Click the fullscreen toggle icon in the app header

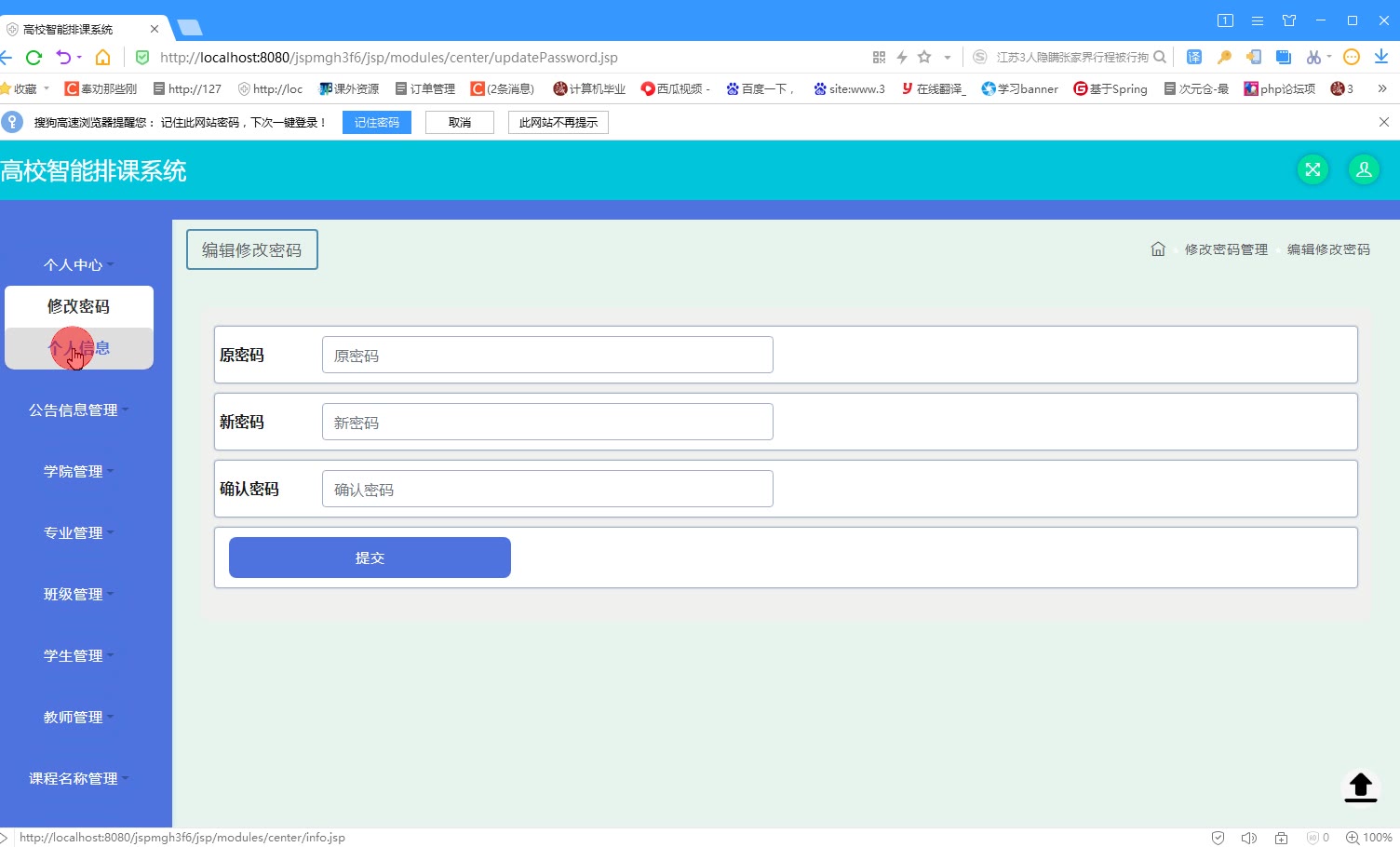coord(1312,169)
